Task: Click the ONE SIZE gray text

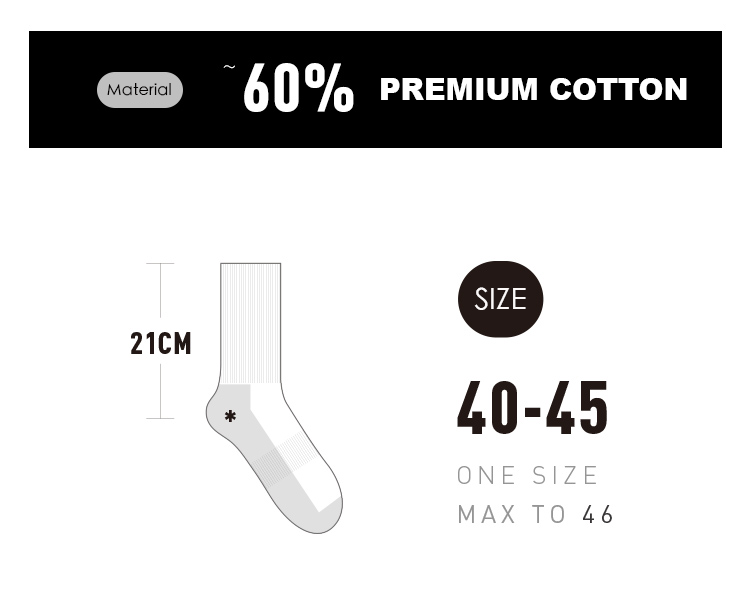Action: click(528, 476)
